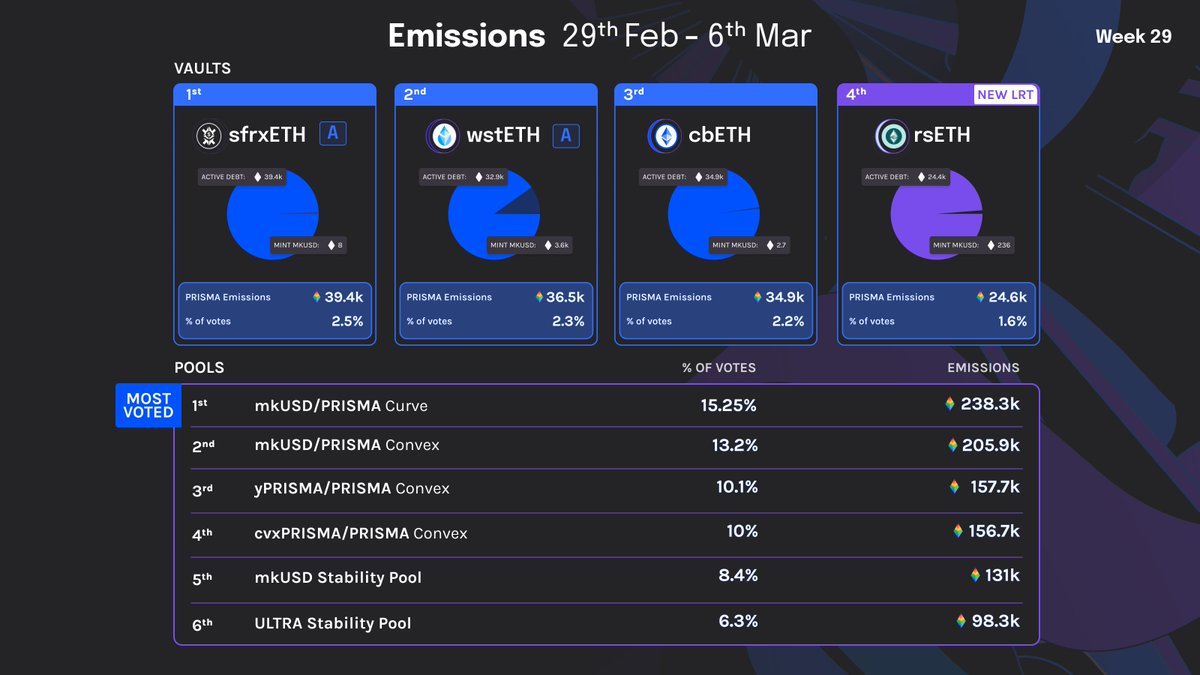Viewport: 1200px width, 675px height.
Task: Click the 'A' badge next to wstETH
Action: tap(566, 134)
